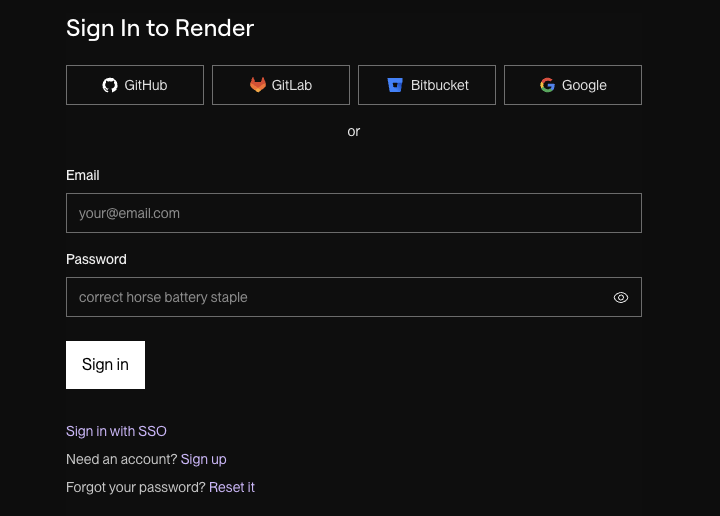
Task: Show password using the eye icon
Action: click(x=621, y=297)
